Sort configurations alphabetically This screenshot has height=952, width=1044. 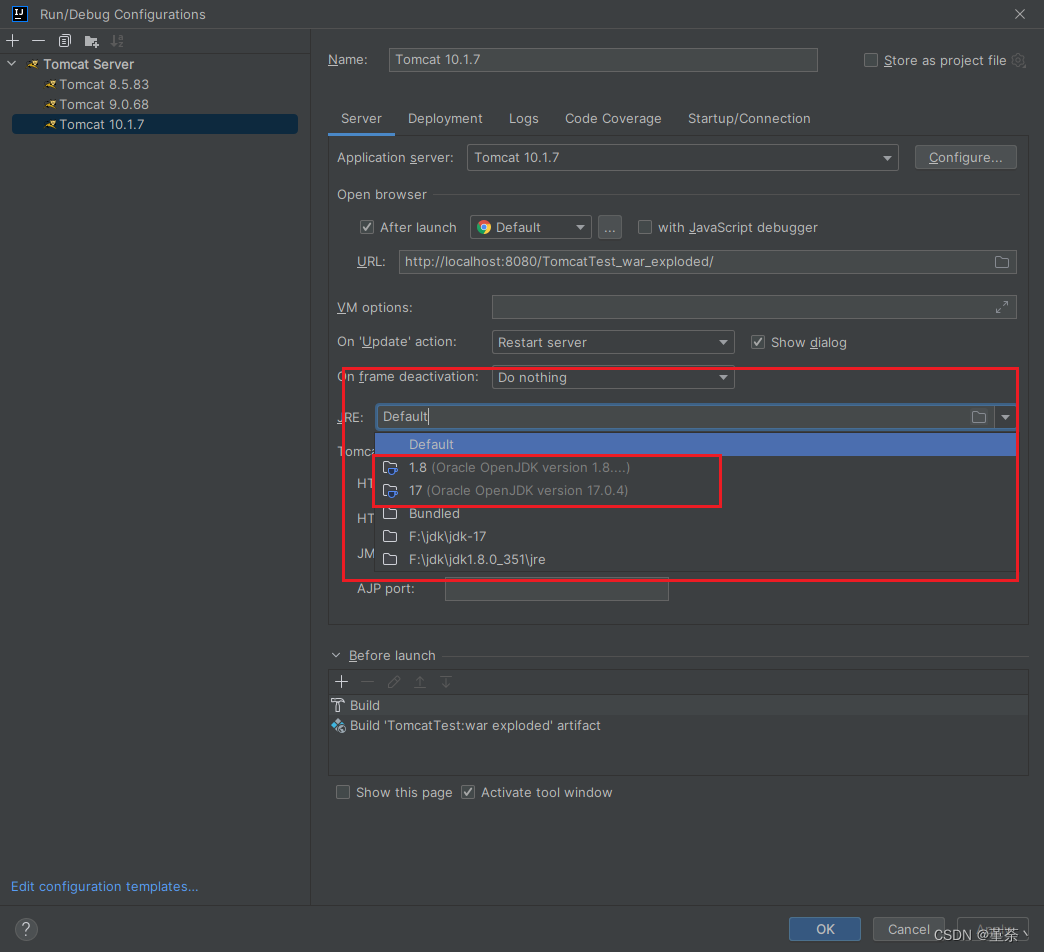(x=117, y=41)
